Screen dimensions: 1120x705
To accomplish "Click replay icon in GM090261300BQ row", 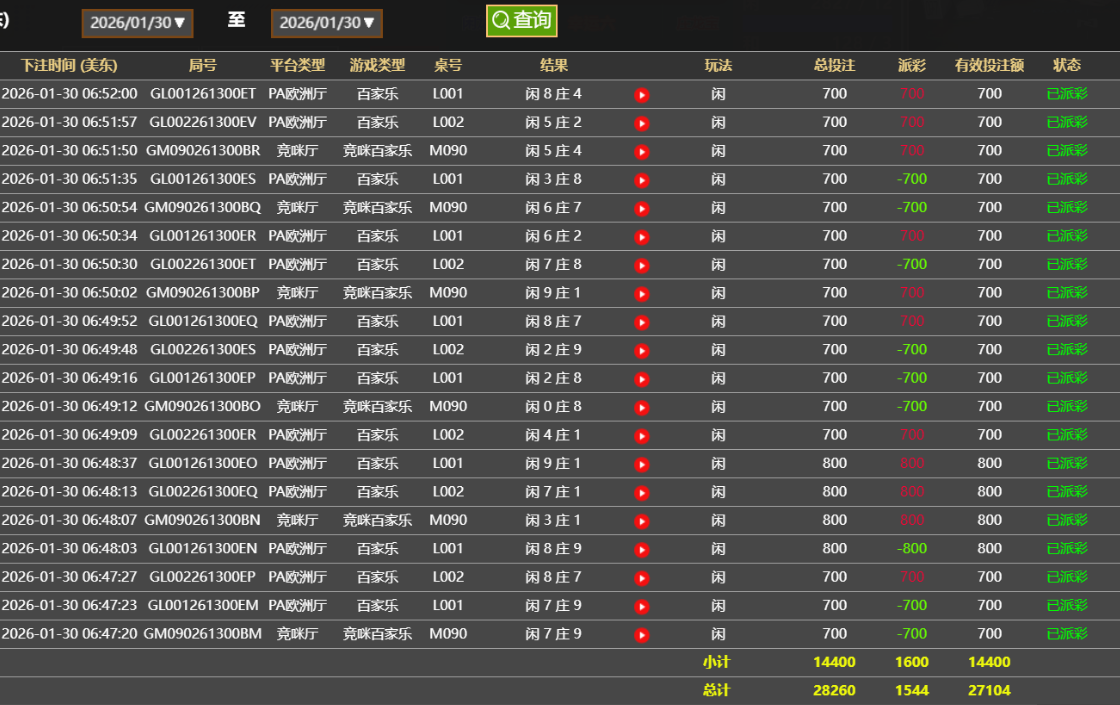I will pos(642,209).
